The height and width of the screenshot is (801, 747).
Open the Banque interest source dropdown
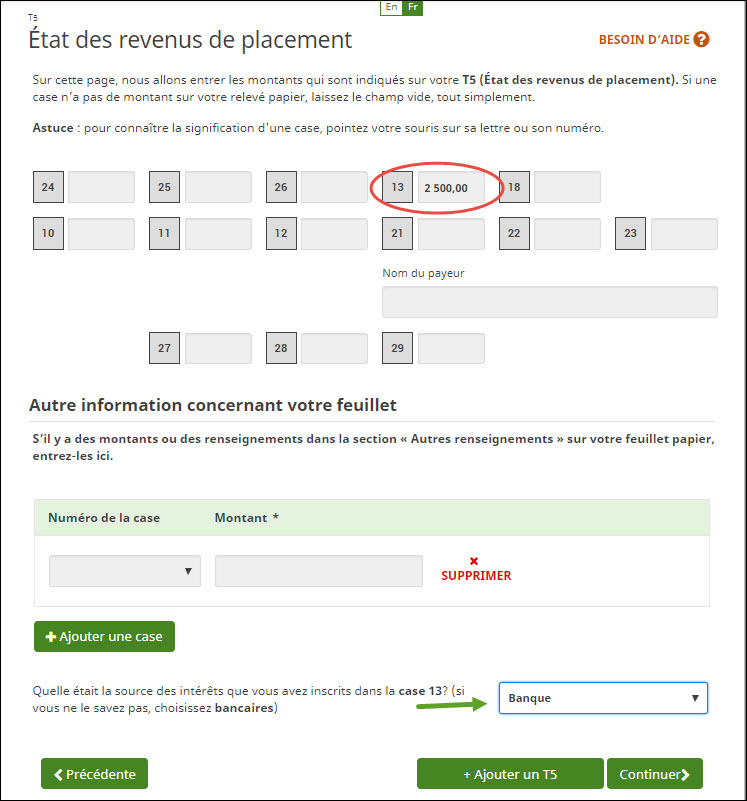tap(603, 698)
